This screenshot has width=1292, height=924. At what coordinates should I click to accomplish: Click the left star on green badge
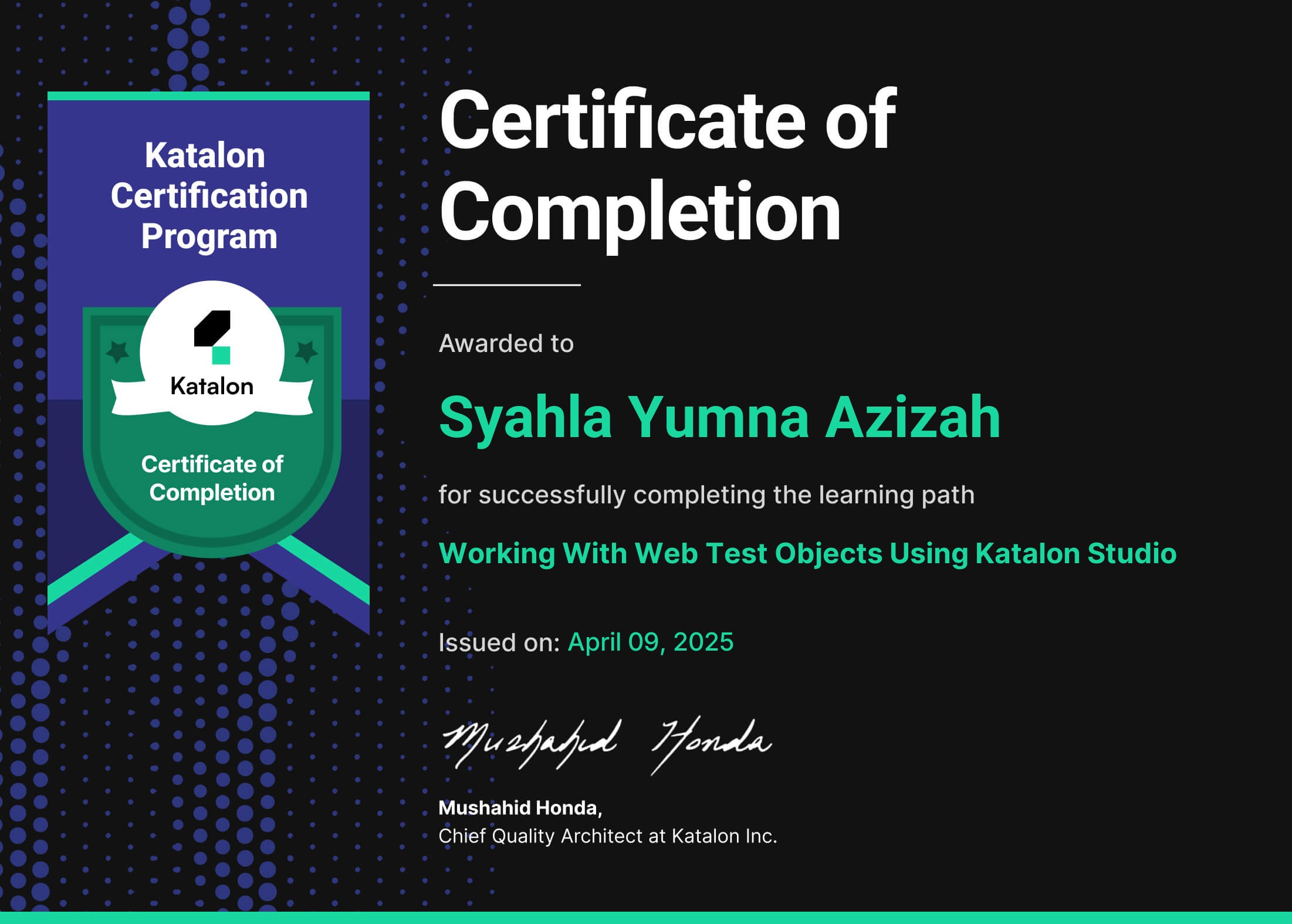[118, 351]
